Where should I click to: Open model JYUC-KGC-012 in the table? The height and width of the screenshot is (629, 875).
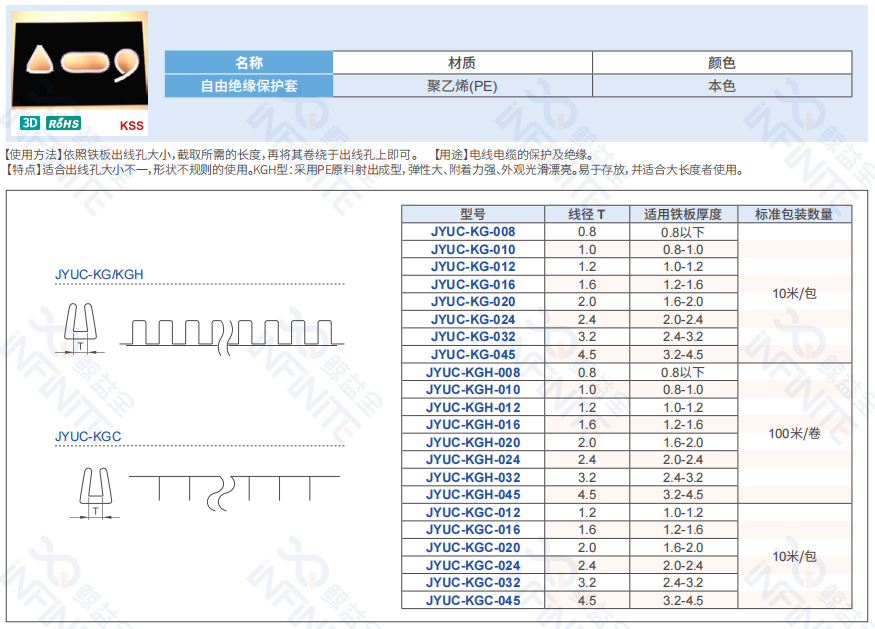click(x=473, y=513)
